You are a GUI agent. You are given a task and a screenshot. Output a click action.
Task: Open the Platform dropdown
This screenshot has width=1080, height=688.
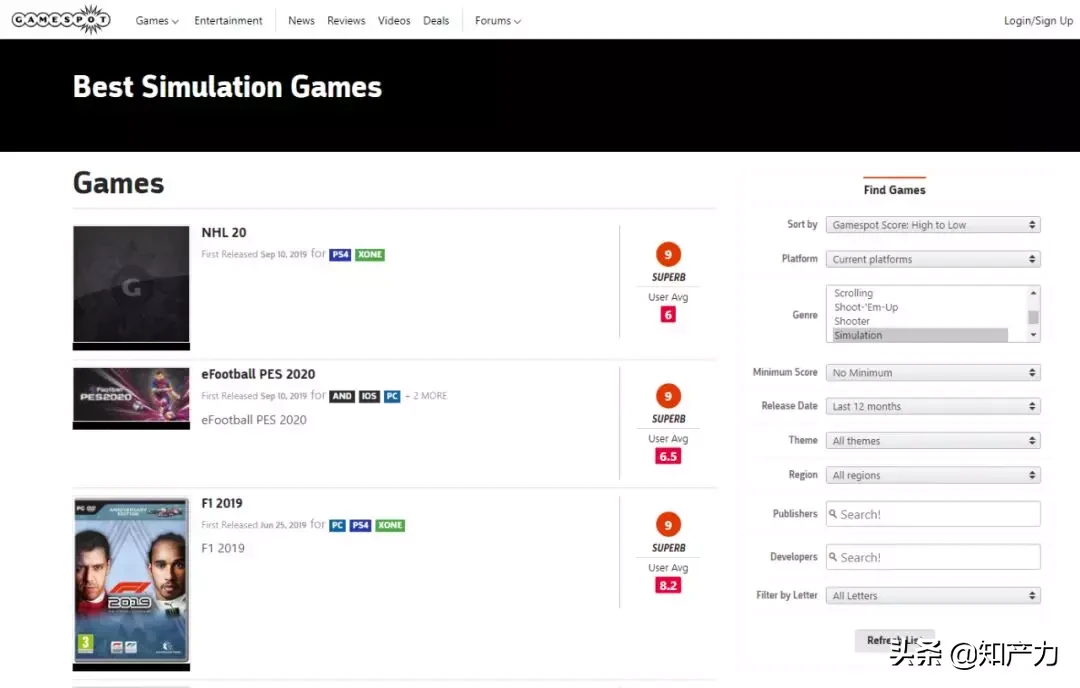(933, 259)
